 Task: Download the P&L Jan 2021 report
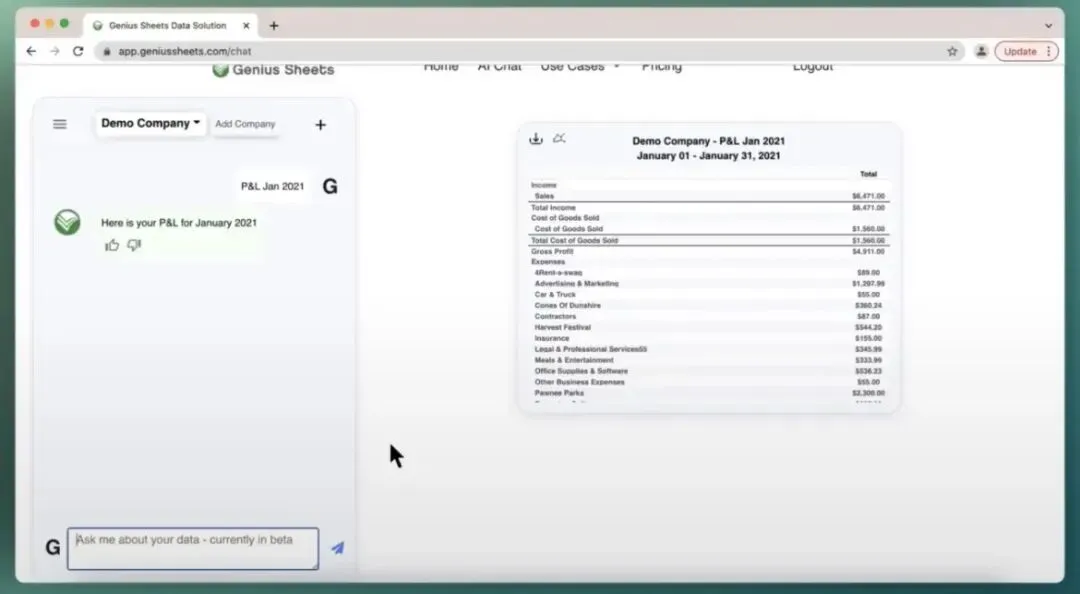[536, 139]
